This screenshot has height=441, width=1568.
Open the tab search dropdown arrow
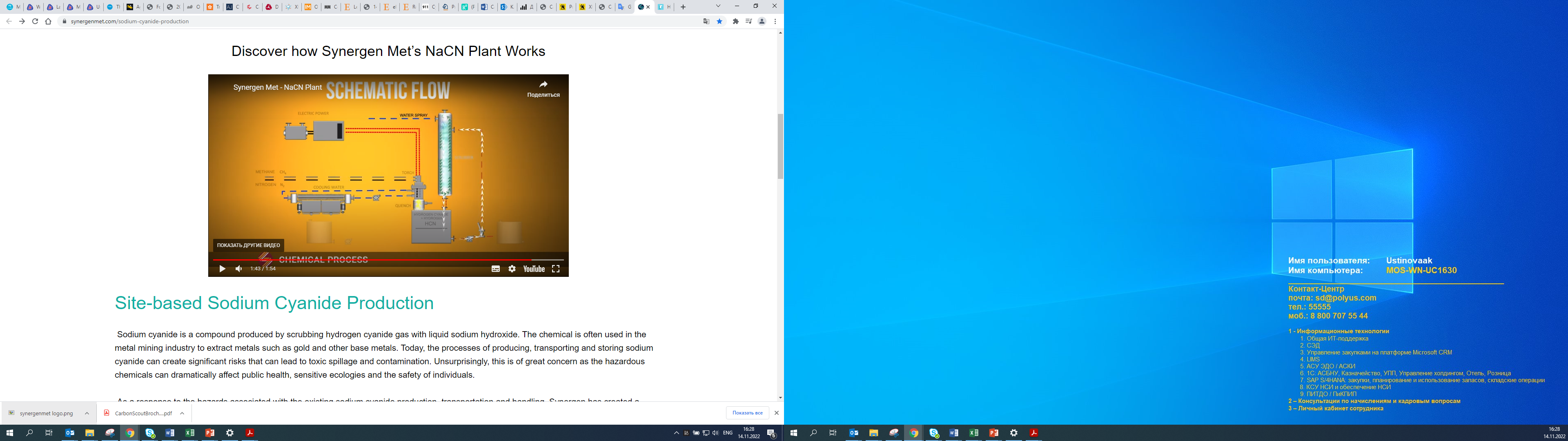[718, 6]
